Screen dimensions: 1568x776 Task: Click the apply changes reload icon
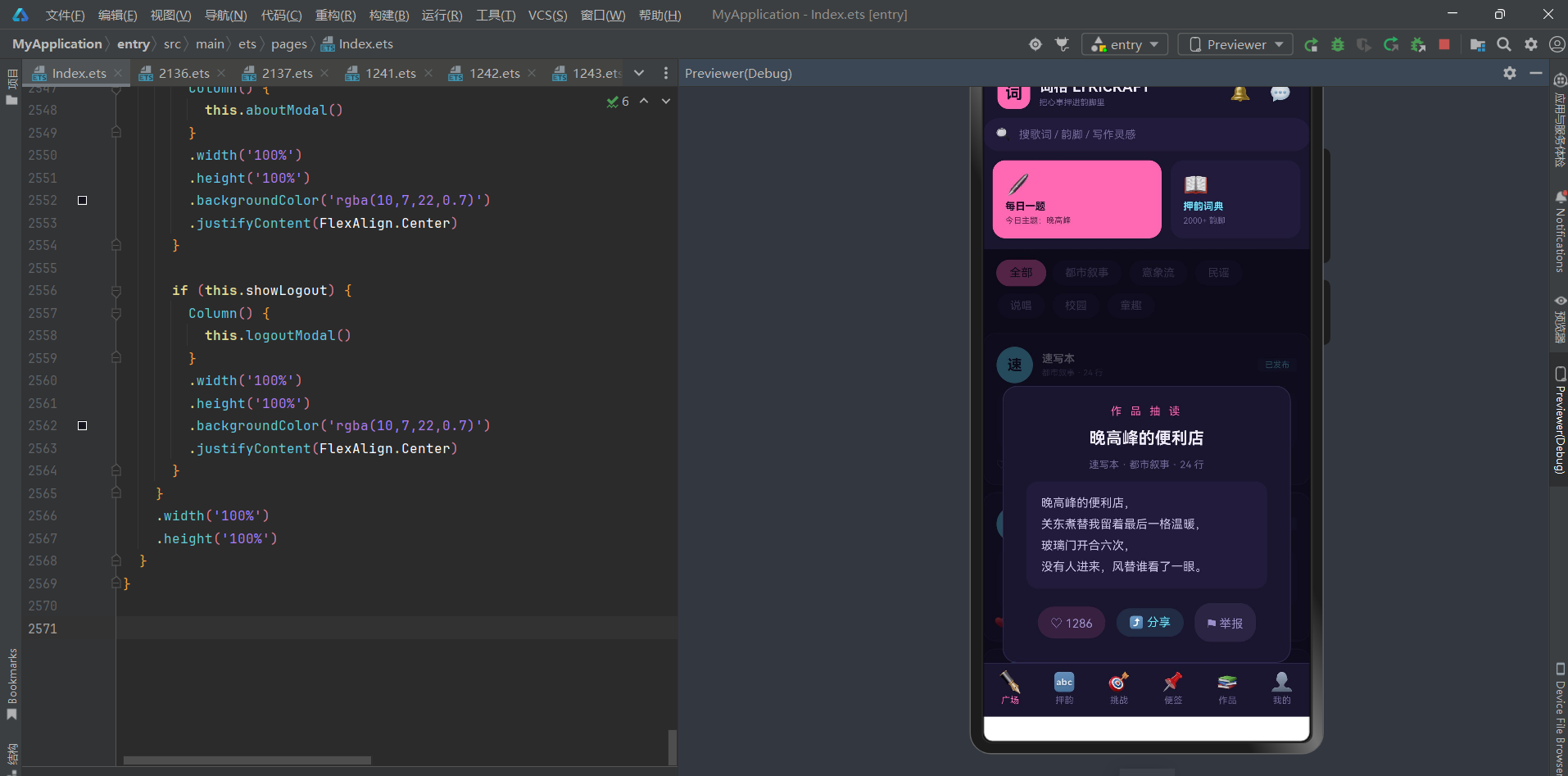(x=1391, y=44)
